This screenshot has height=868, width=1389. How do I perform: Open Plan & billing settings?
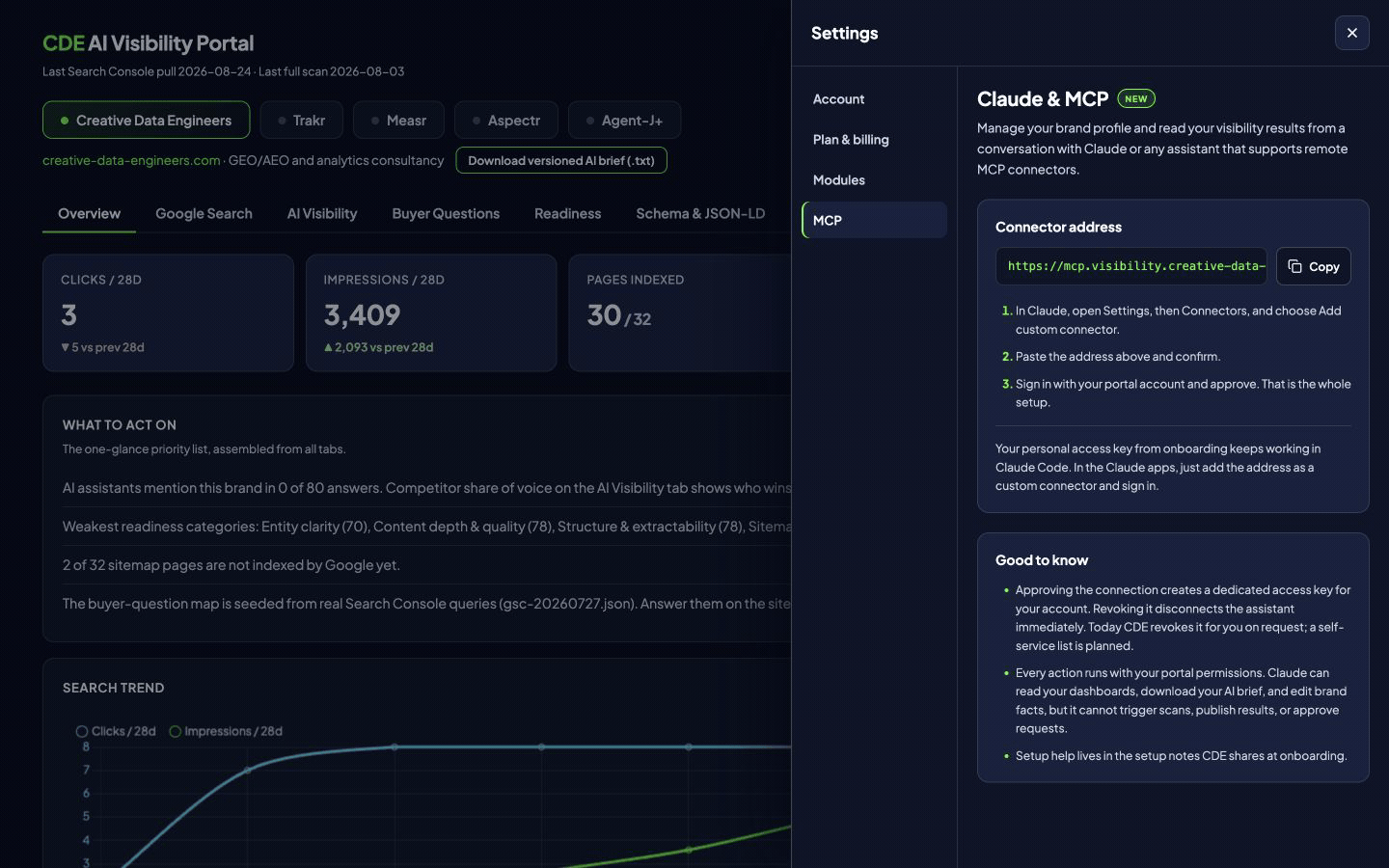tap(874, 139)
